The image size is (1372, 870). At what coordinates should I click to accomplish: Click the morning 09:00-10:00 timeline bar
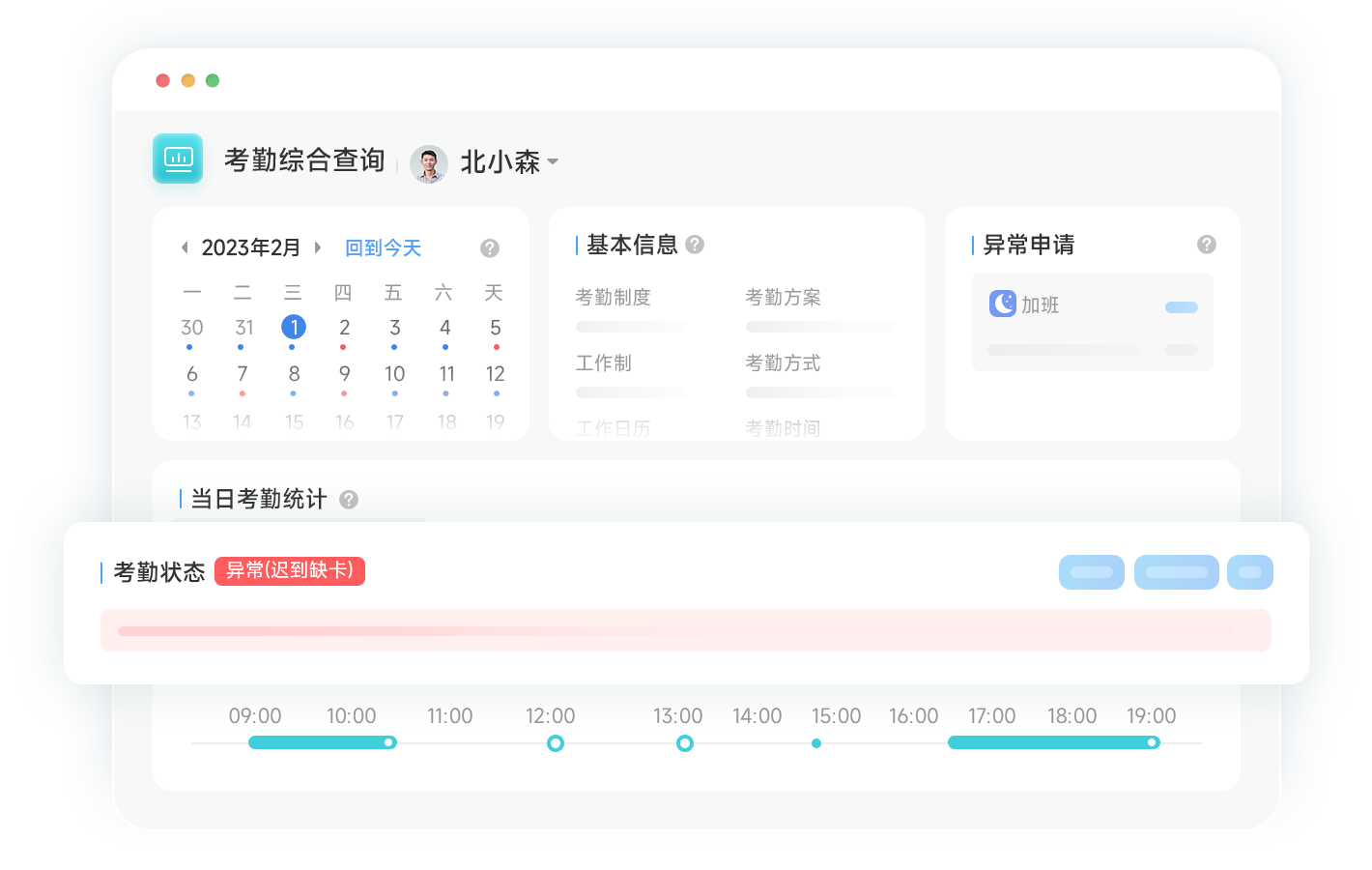click(x=321, y=742)
